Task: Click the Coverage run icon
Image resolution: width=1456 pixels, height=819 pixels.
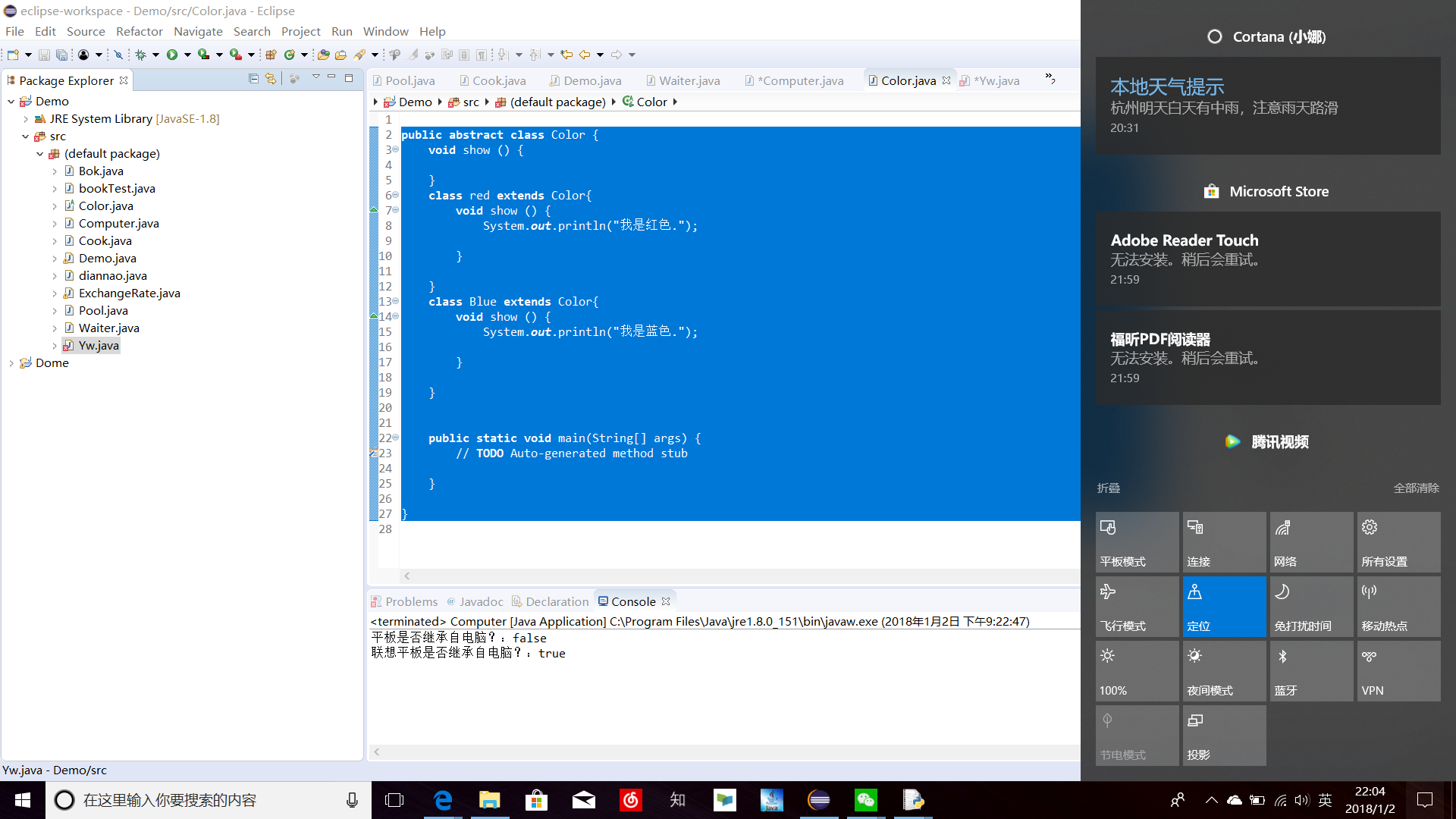Action: [203, 55]
